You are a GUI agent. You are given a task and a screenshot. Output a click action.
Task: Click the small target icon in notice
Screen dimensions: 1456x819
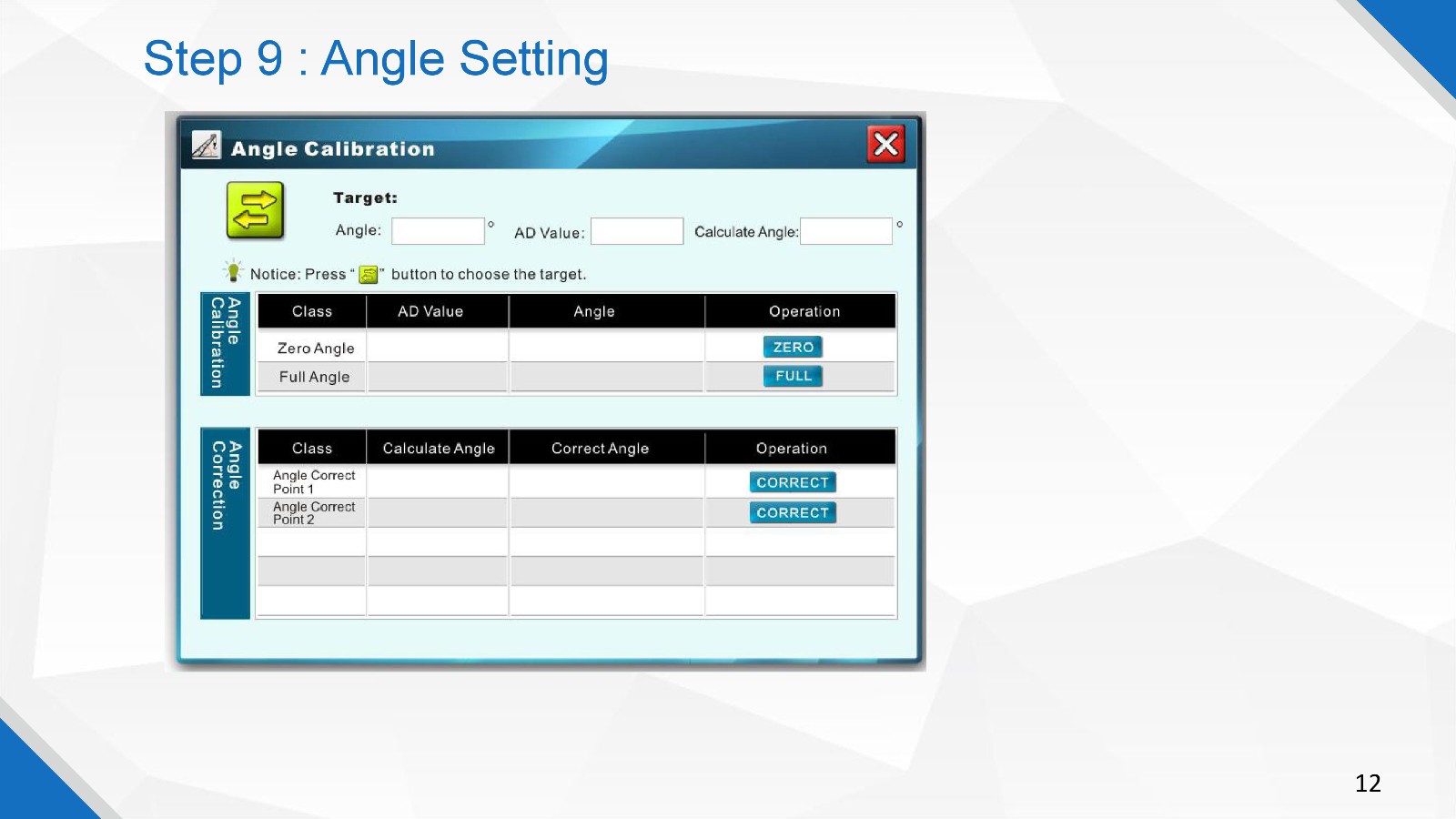tap(369, 275)
